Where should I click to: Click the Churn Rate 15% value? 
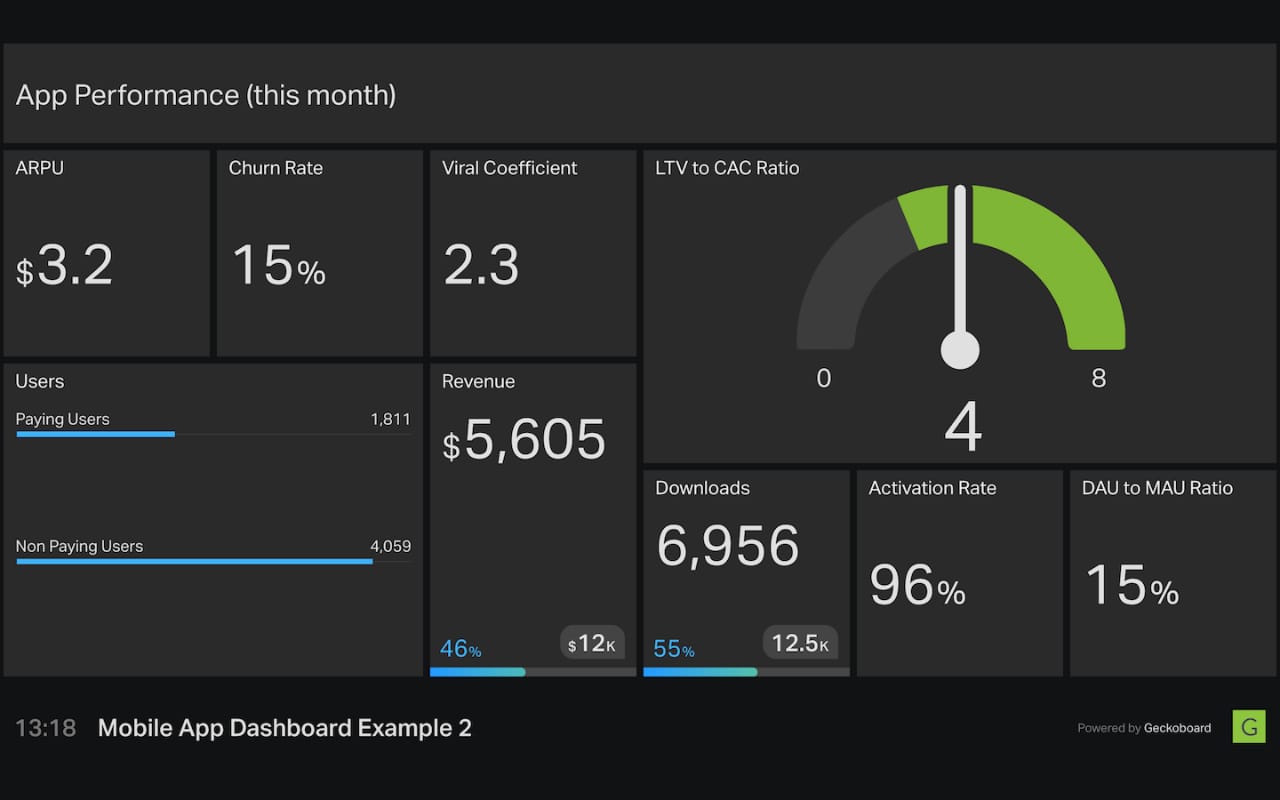(x=278, y=266)
